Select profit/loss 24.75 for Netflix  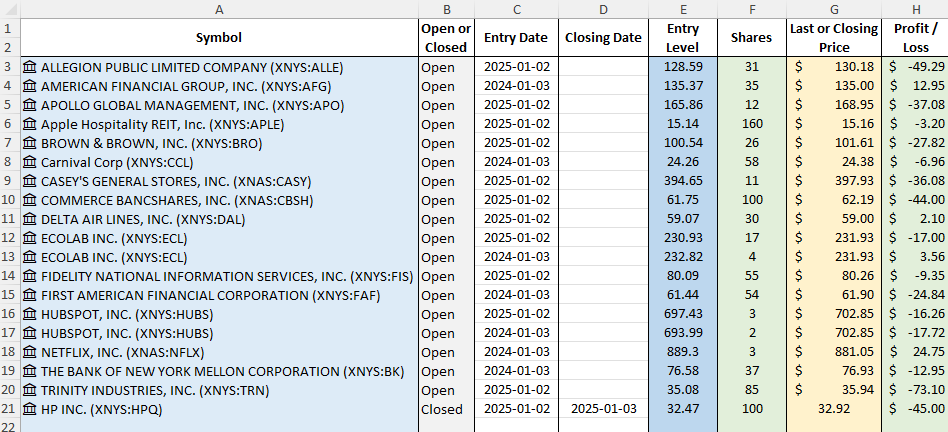tap(915, 352)
